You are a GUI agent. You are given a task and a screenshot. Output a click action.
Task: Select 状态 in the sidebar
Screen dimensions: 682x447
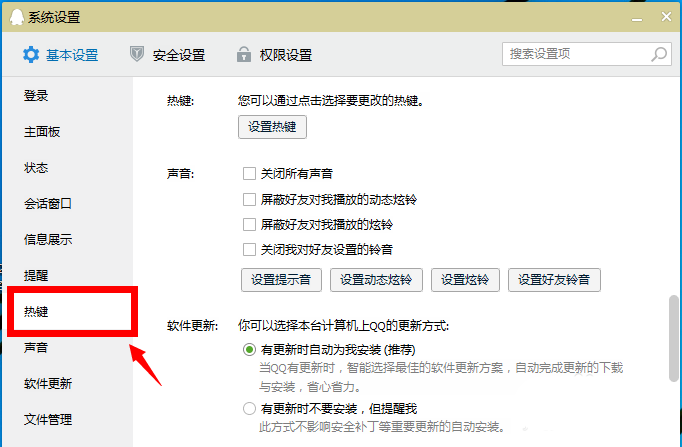pos(36,167)
